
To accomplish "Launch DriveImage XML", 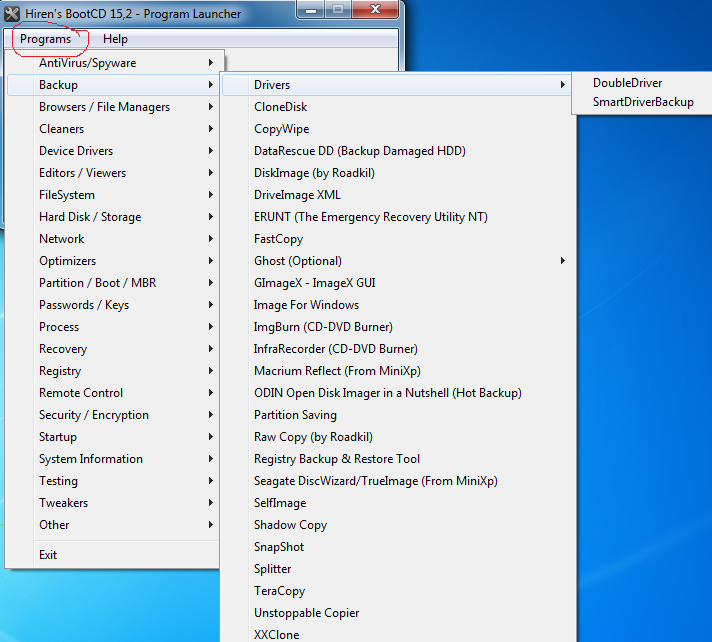I will click(397, 195).
